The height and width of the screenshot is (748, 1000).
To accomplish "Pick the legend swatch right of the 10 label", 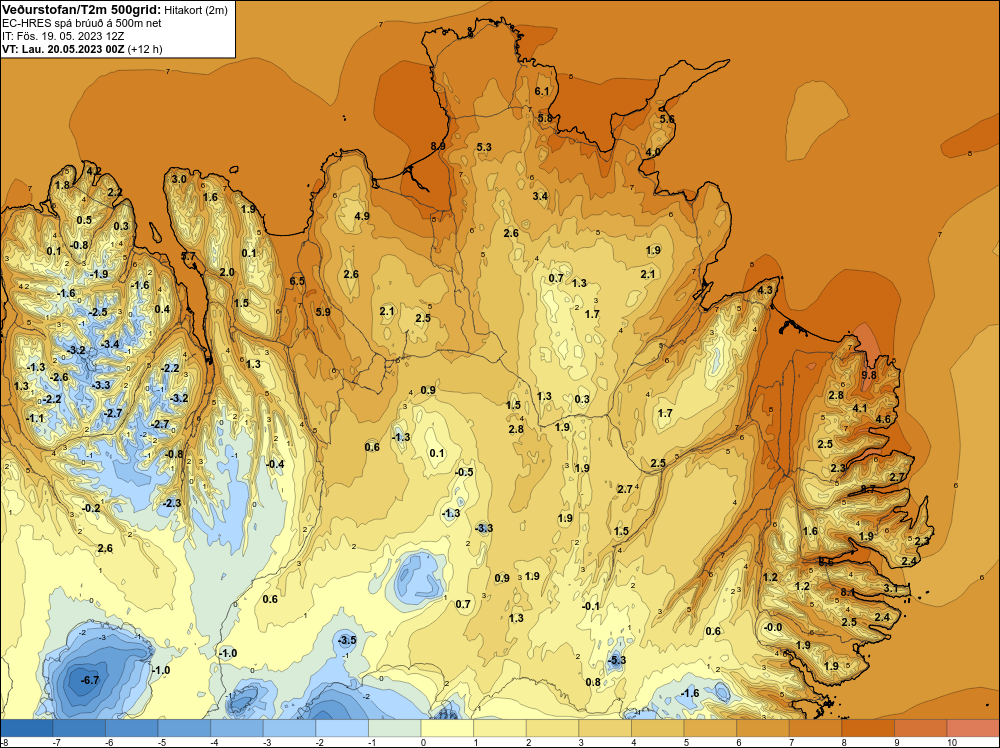I will tap(973, 728).
